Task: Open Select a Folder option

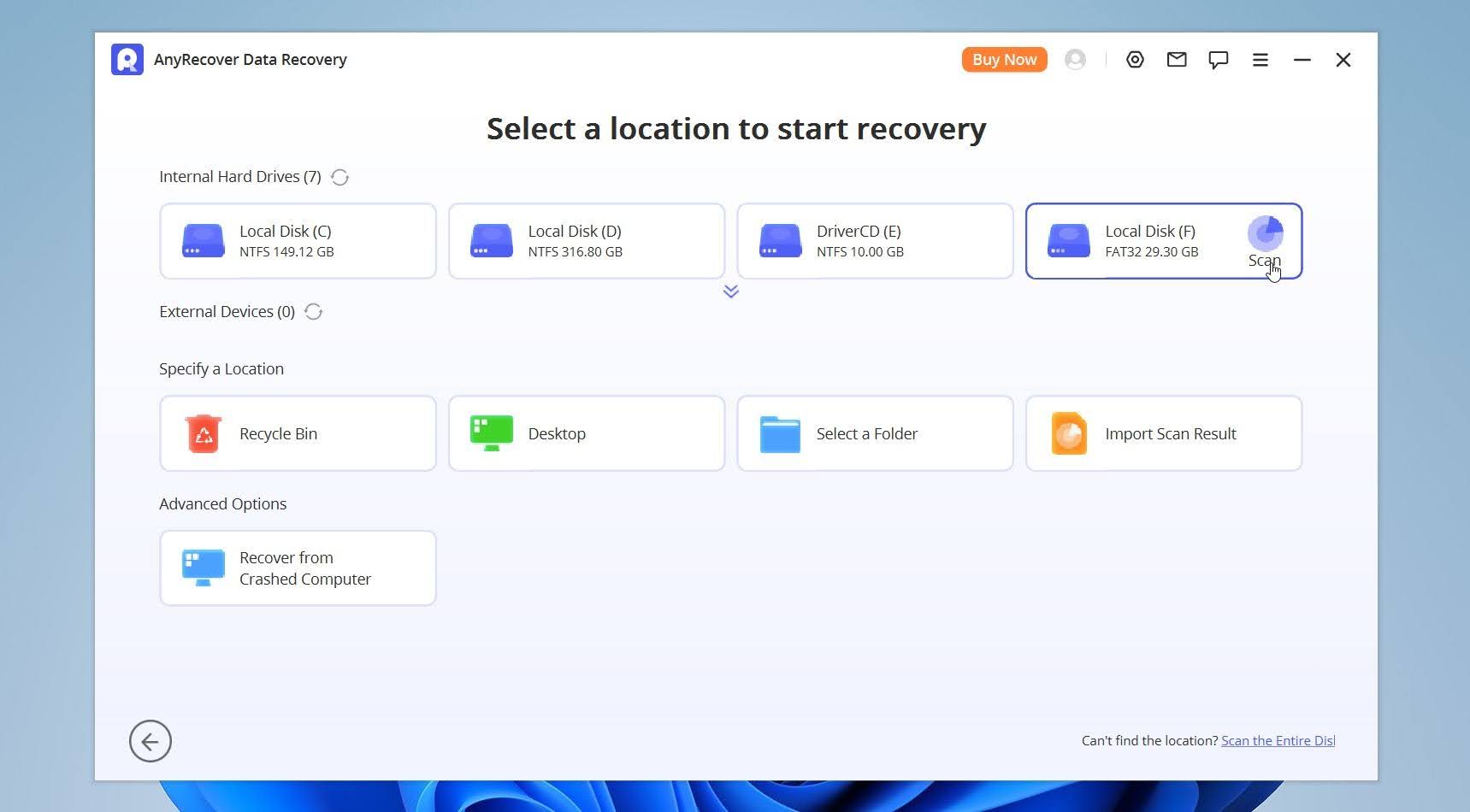Action: tap(875, 433)
